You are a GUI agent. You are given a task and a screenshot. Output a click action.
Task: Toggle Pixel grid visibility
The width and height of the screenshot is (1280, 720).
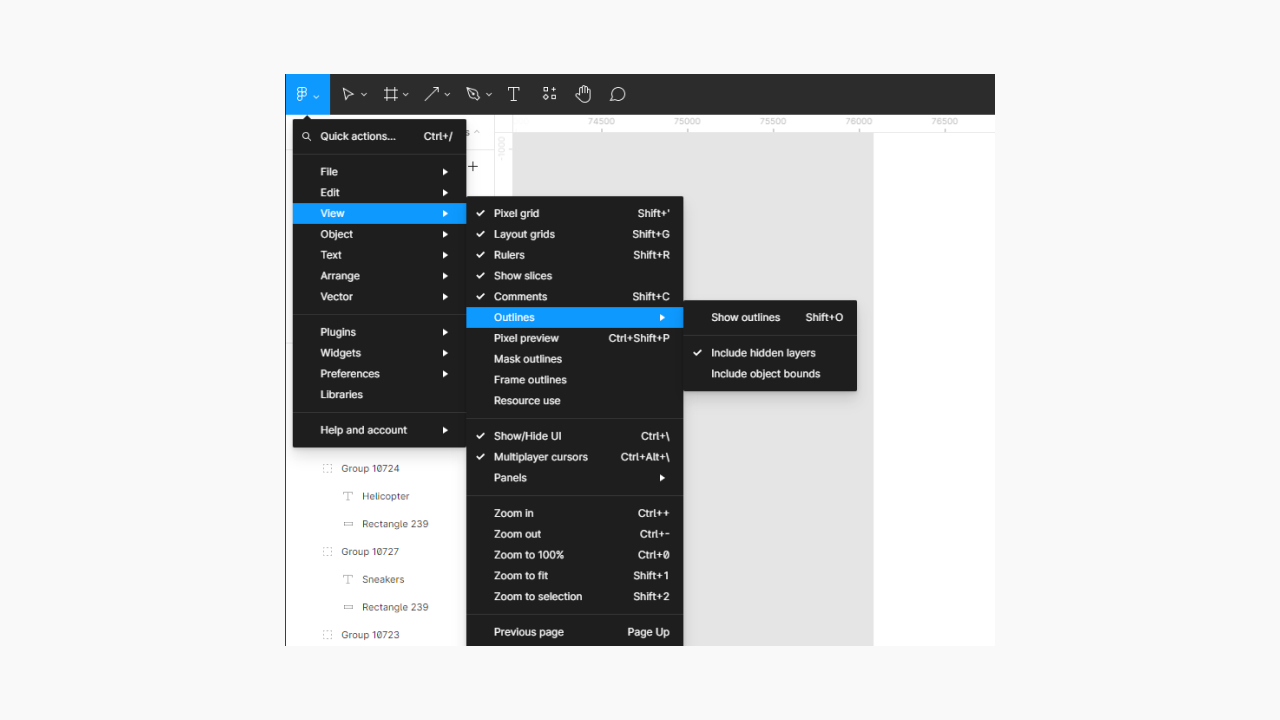(516, 213)
